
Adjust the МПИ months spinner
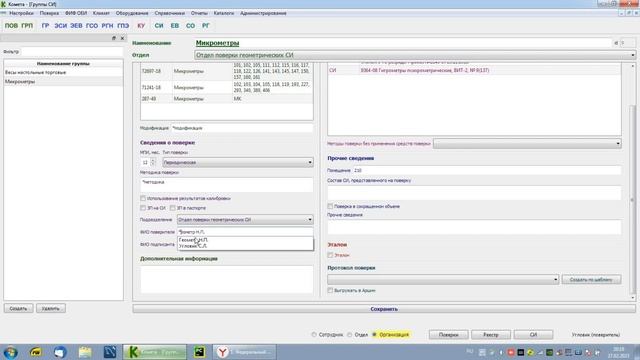pos(153,162)
